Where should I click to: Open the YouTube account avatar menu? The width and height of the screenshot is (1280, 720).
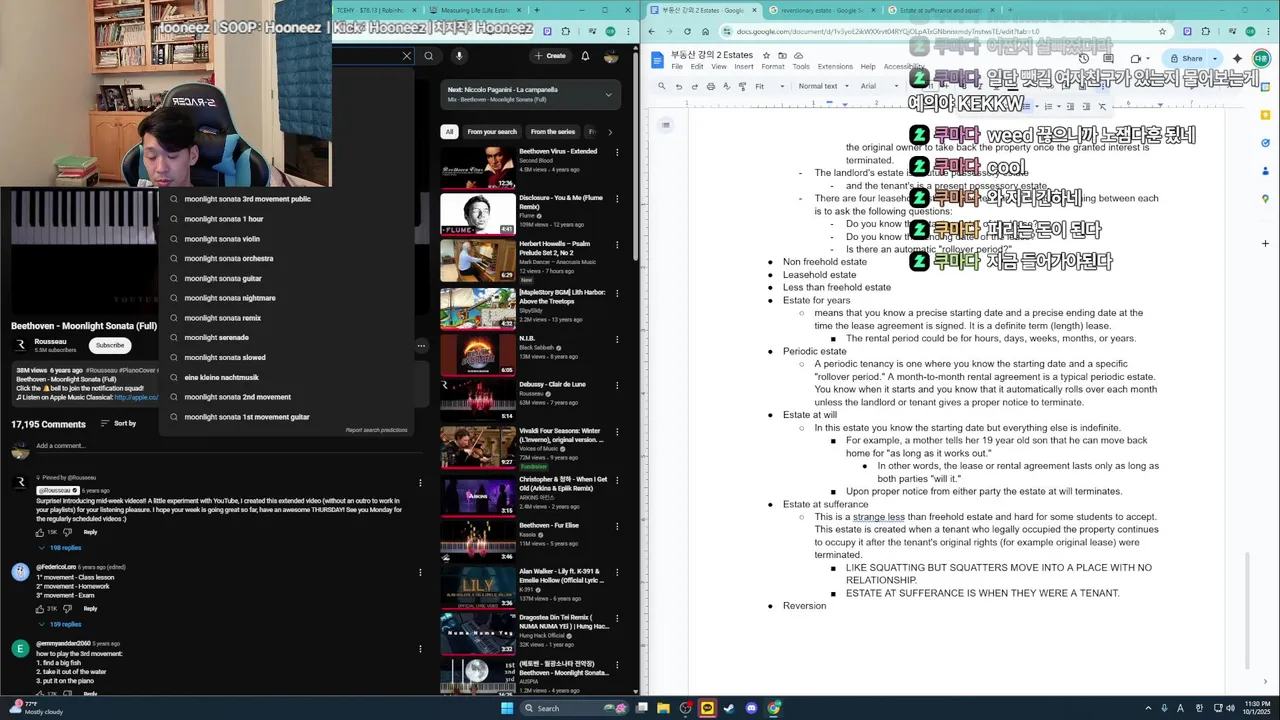coord(611,56)
